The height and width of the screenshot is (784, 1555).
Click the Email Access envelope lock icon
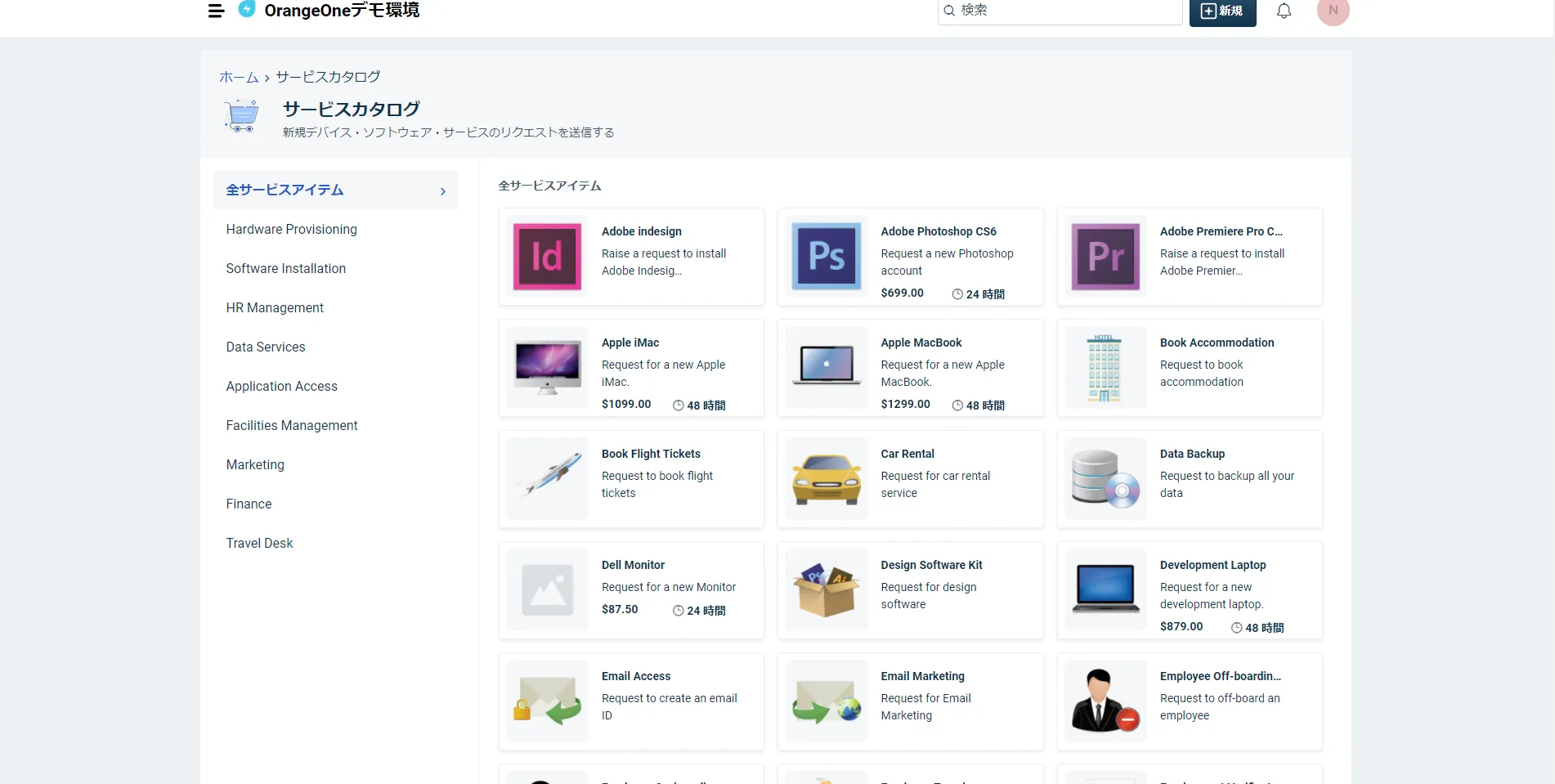[547, 701]
